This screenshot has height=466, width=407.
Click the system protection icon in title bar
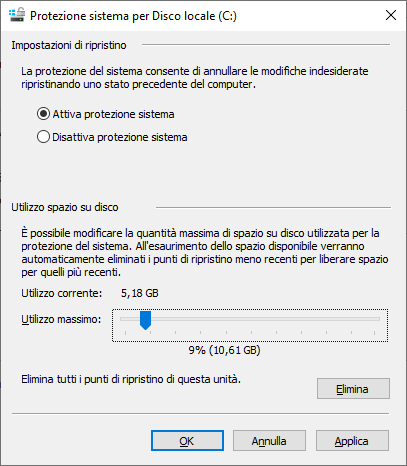coord(17,15)
